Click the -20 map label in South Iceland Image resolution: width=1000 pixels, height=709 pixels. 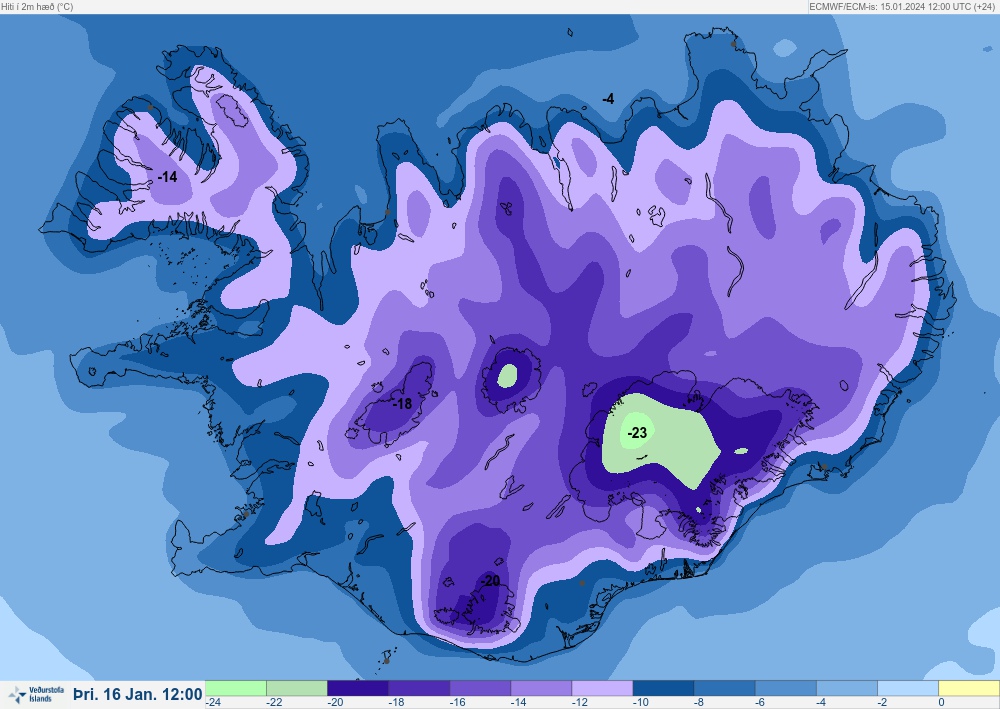click(490, 581)
